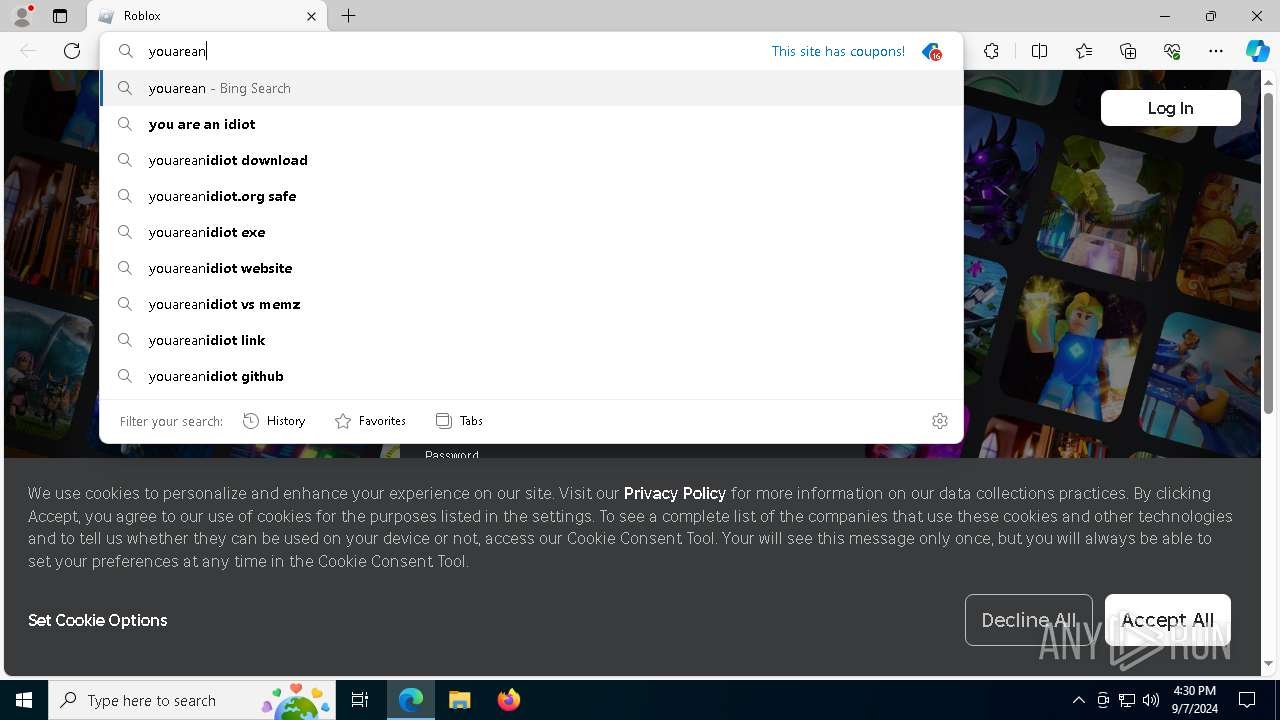The height and width of the screenshot is (720, 1280).
Task: Open File Explorer from taskbar
Action: 459,700
